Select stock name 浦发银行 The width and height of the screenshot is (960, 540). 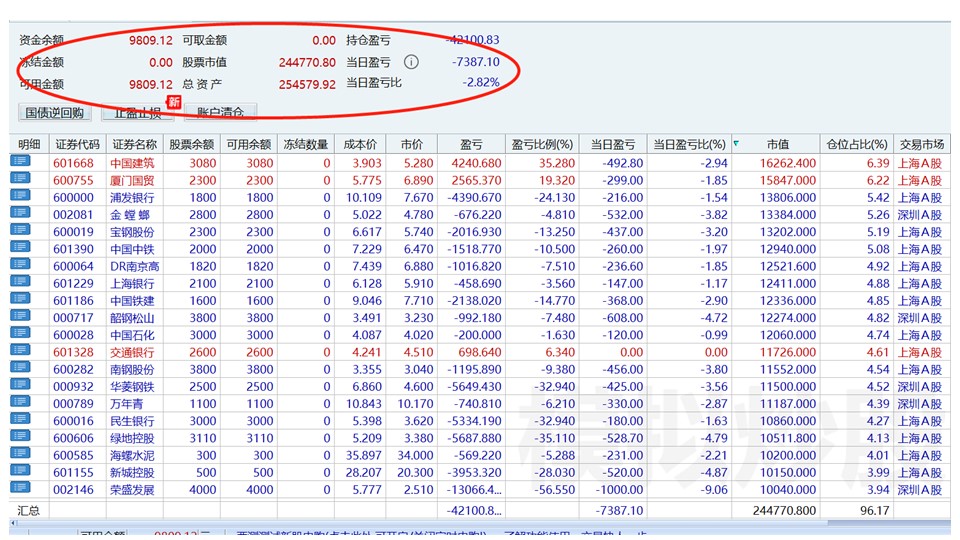click(132, 198)
